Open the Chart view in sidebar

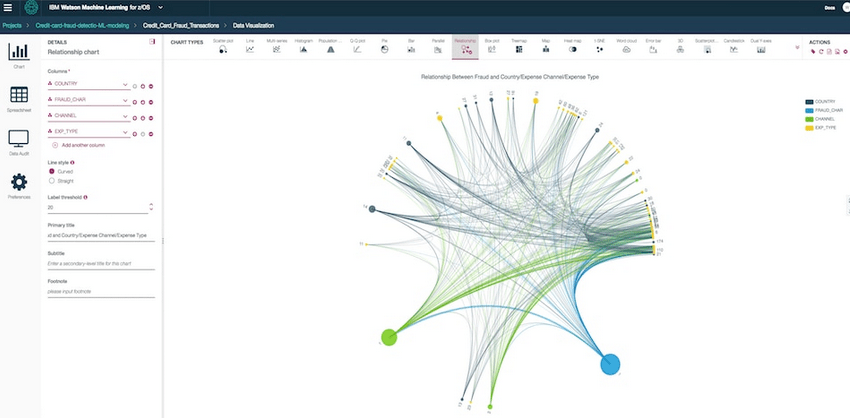(18, 54)
